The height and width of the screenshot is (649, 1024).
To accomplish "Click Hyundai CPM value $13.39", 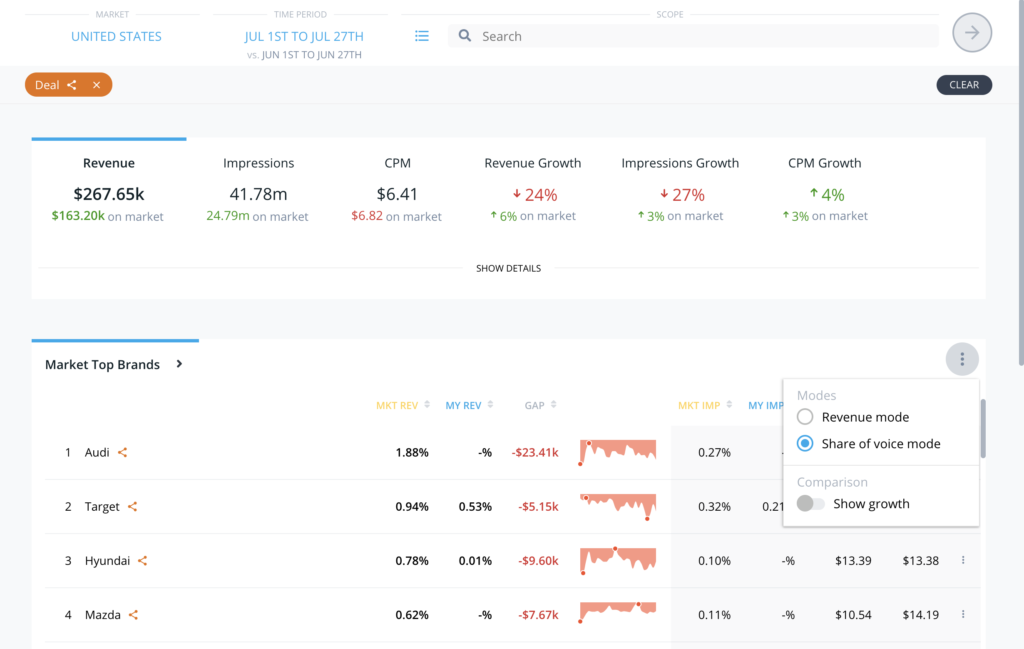I will coord(853,561).
